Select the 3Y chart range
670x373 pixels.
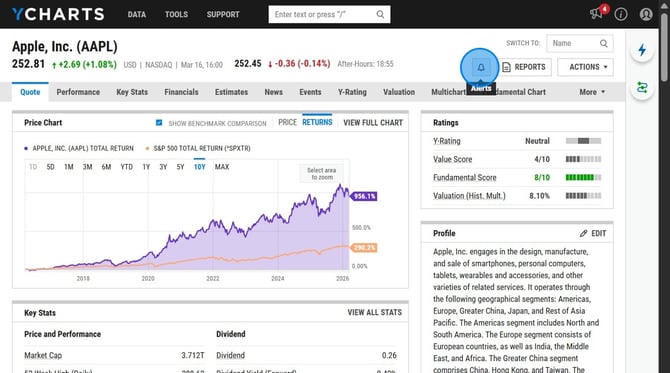click(163, 167)
